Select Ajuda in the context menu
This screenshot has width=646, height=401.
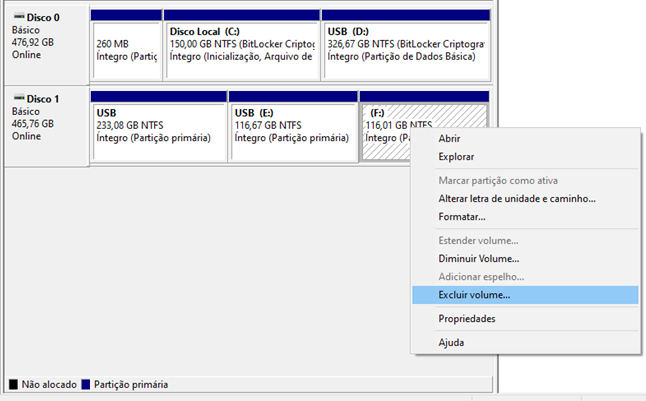(525, 342)
